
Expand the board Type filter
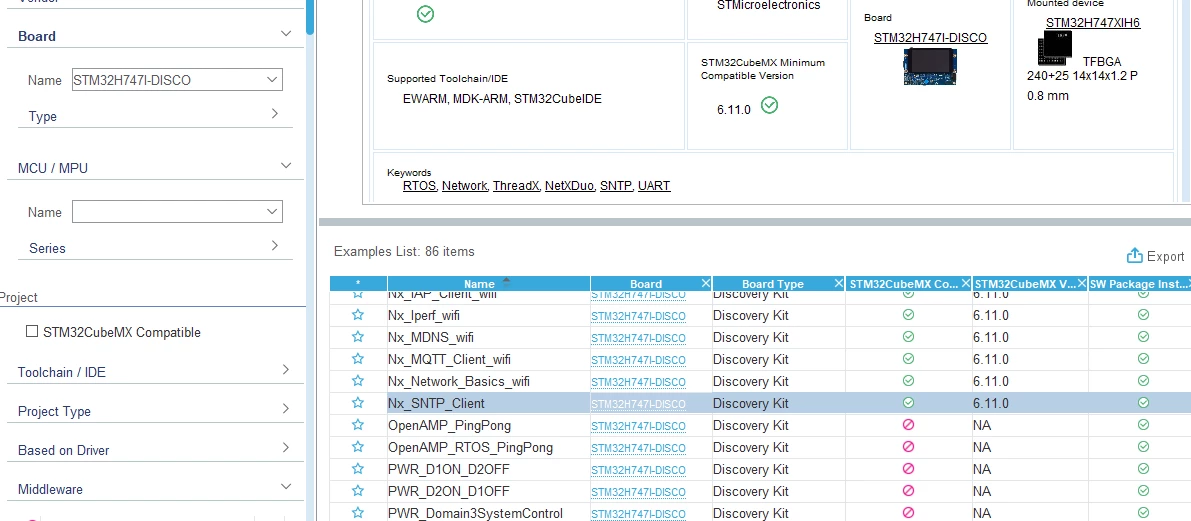(x=275, y=114)
